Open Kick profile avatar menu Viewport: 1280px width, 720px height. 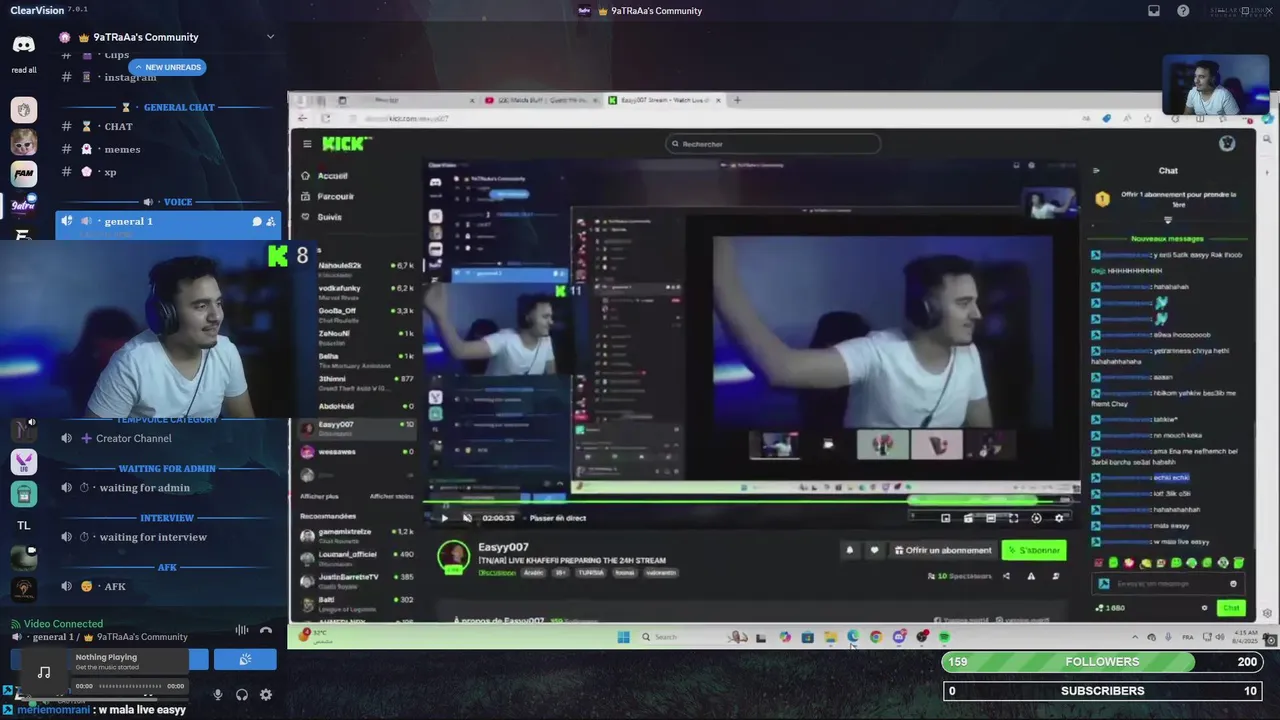click(x=1227, y=143)
